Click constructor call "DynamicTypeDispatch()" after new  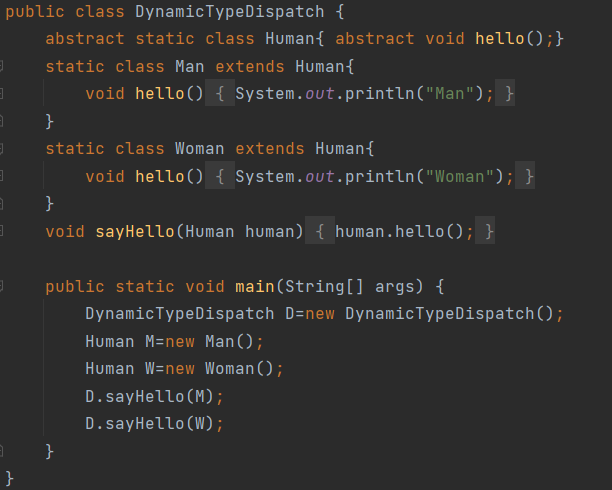[449, 314]
